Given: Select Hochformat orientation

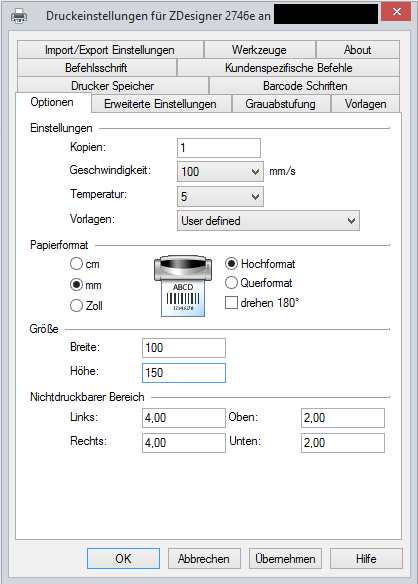Looking at the screenshot, I should pyautogui.click(x=231, y=263).
